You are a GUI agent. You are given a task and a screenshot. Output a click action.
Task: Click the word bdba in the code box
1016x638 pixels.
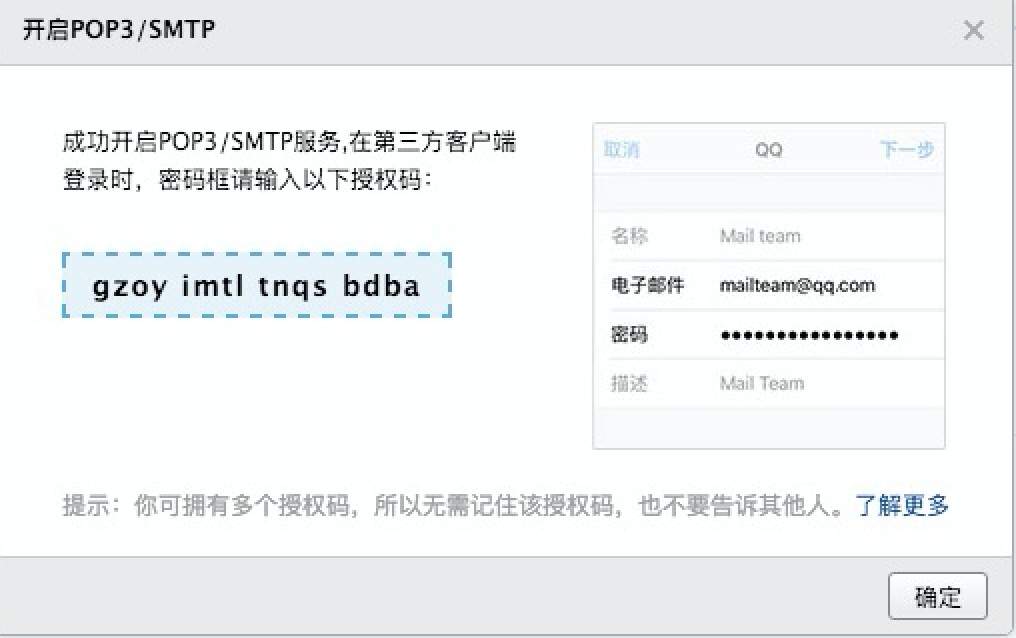coord(381,285)
